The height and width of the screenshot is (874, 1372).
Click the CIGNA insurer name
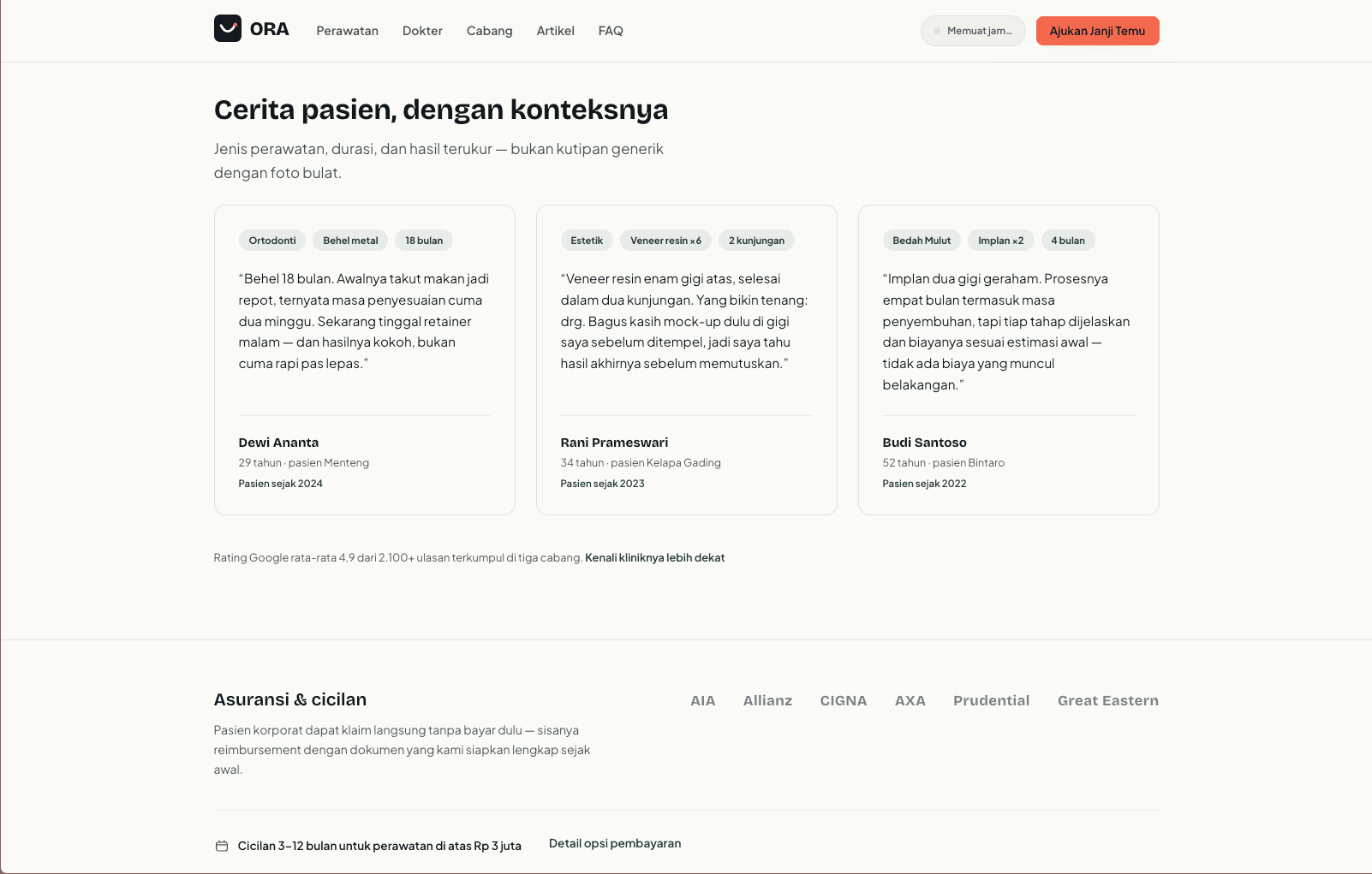click(x=844, y=700)
